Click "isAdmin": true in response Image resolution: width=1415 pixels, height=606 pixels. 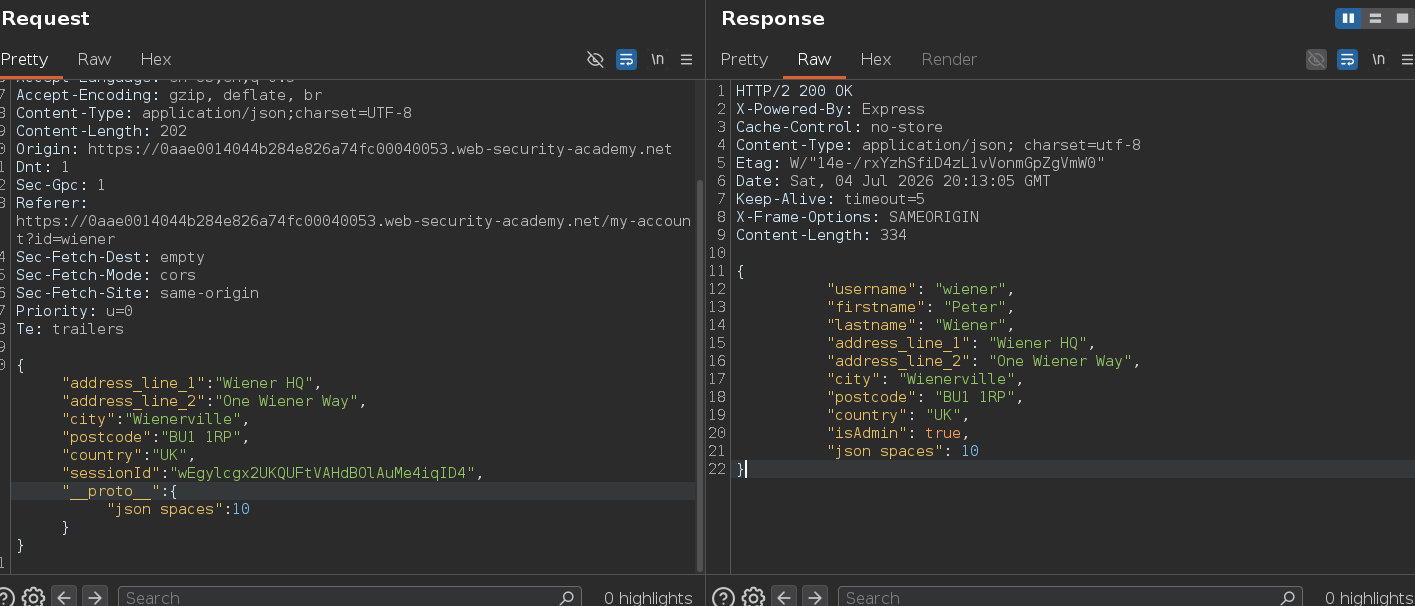coord(894,433)
